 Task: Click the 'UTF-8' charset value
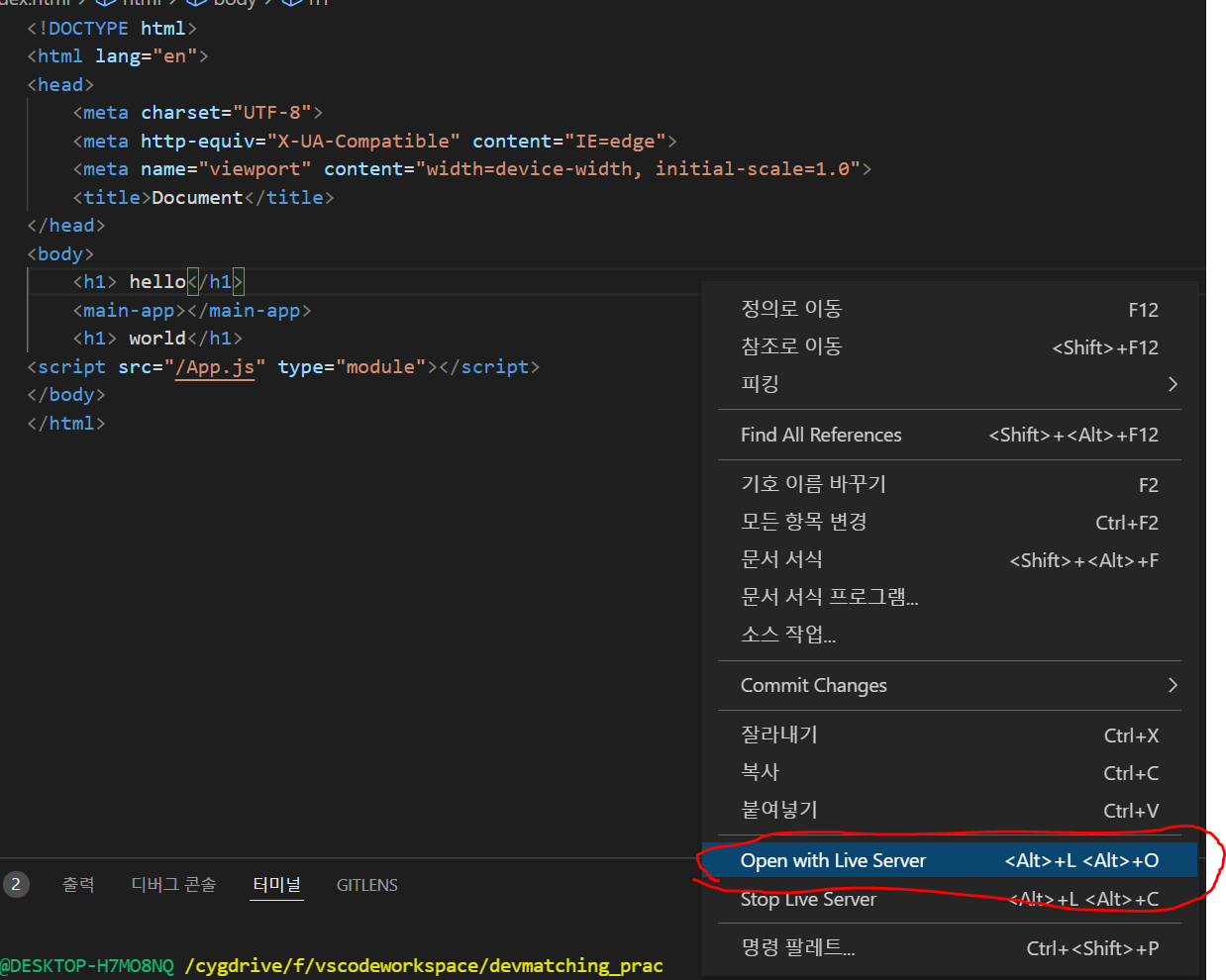(x=272, y=113)
